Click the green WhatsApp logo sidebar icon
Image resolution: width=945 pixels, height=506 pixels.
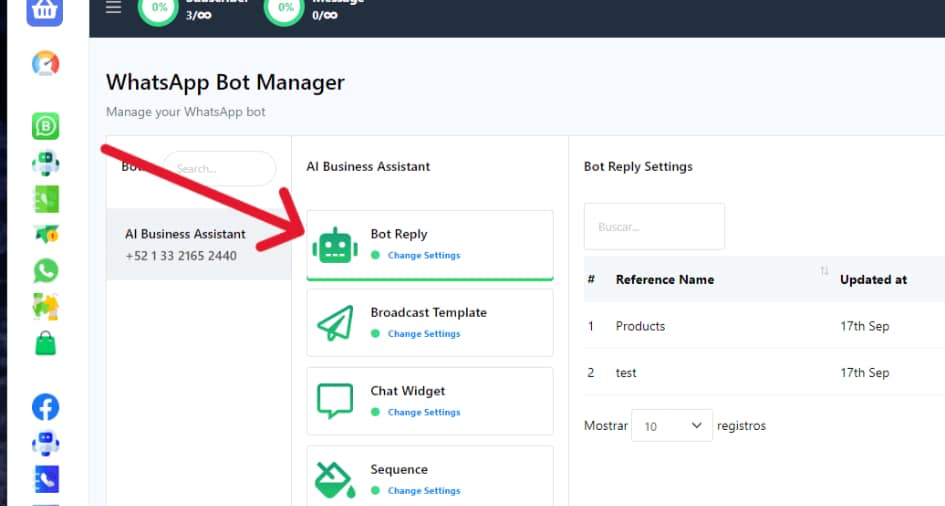(45, 271)
